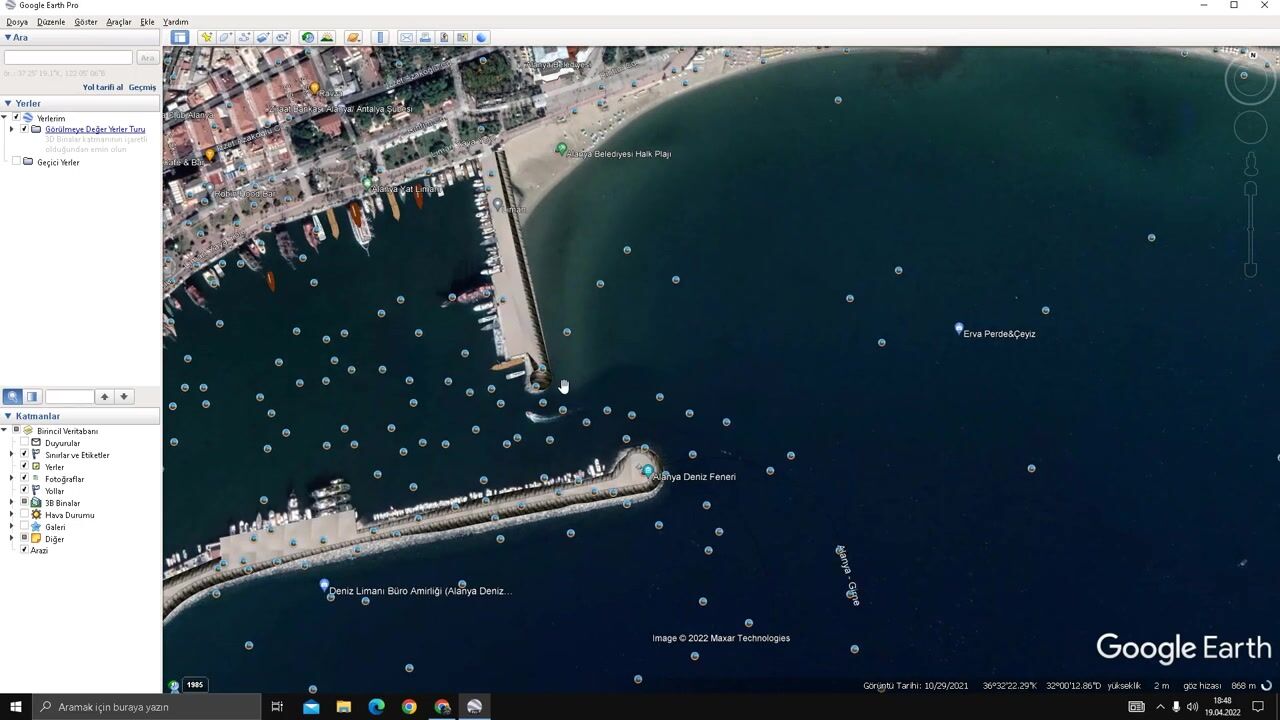
Task: Hide the sidebar using toolbar button
Action: click(179, 37)
